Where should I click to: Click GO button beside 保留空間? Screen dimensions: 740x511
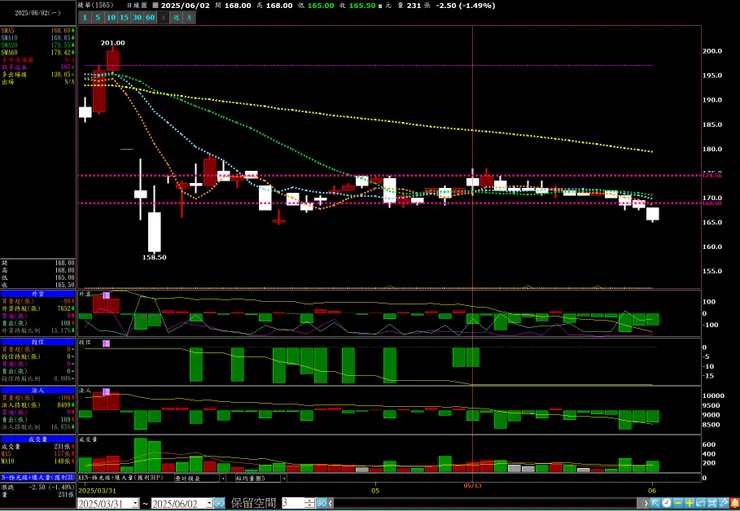tap(321, 503)
